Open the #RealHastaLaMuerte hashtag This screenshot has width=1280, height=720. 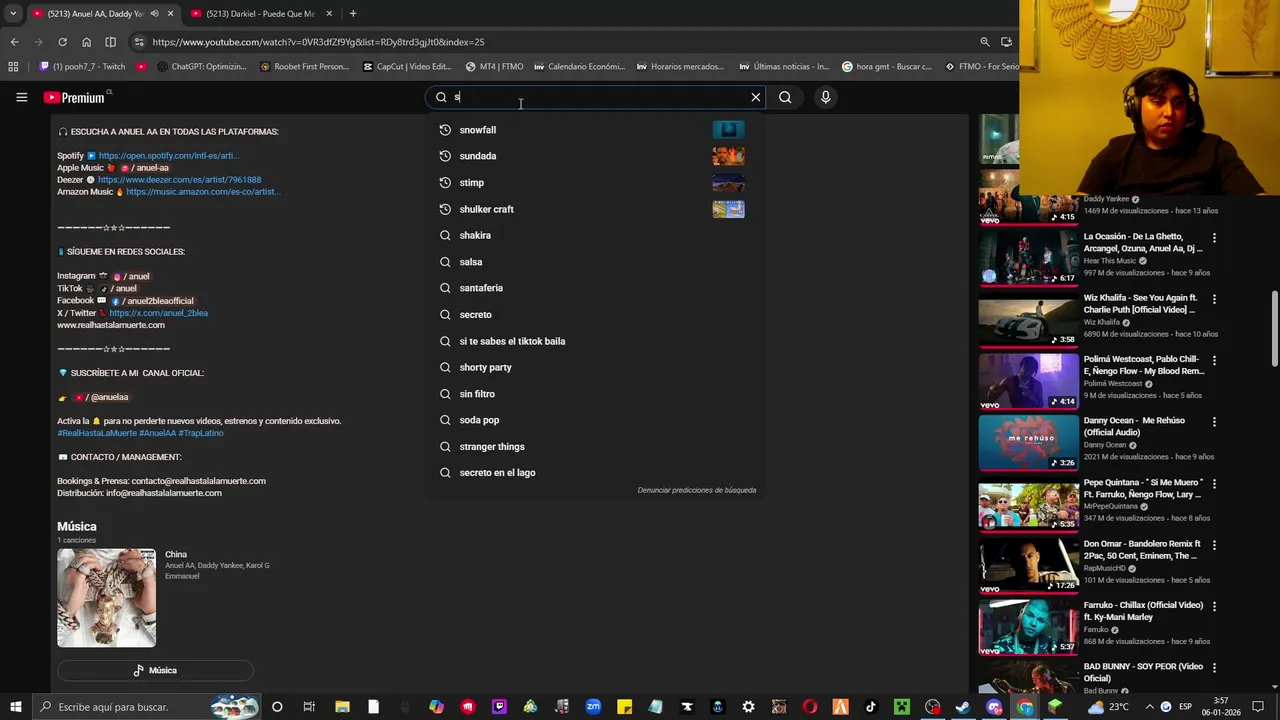(96, 433)
